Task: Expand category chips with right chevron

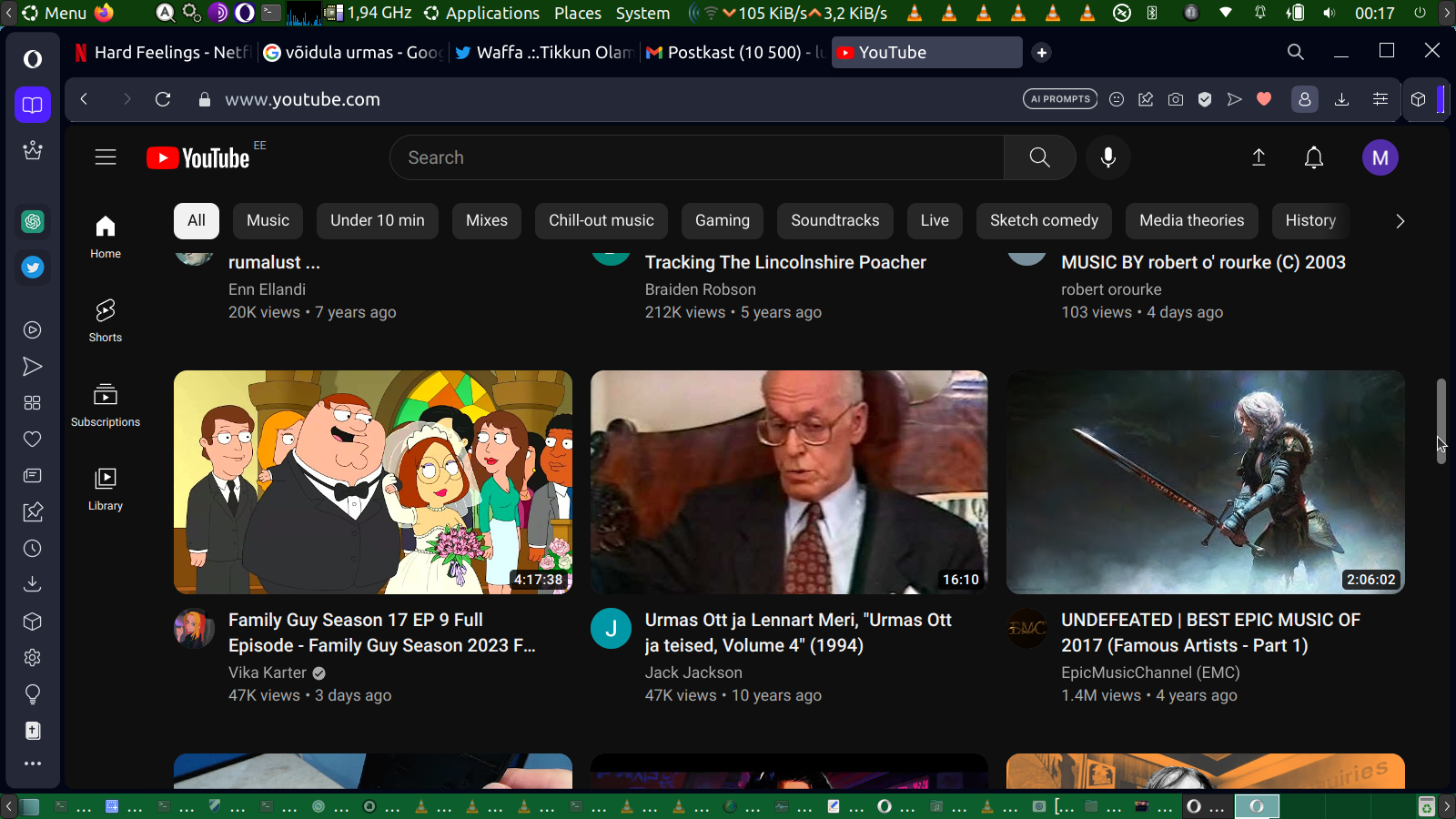Action: coord(1400,221)
